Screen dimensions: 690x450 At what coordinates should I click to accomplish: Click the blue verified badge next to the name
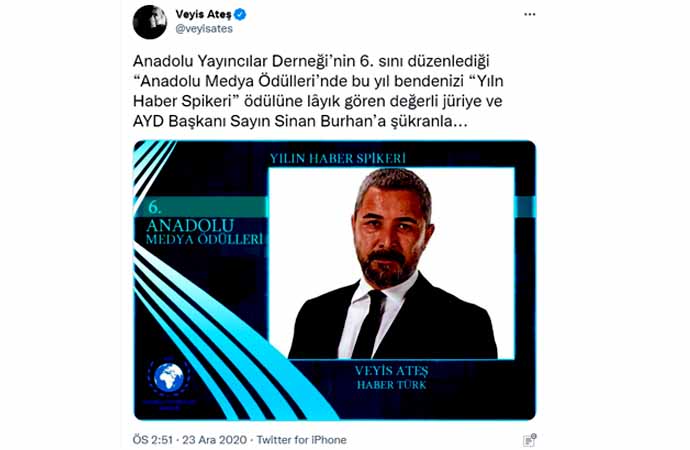(x=240, y=15)
